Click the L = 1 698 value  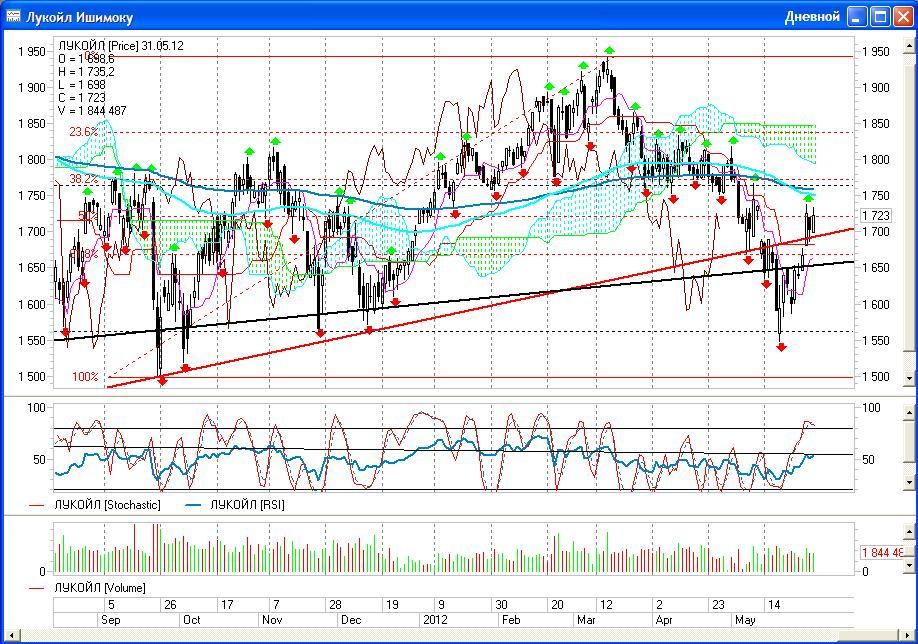[x=82, y=85]
